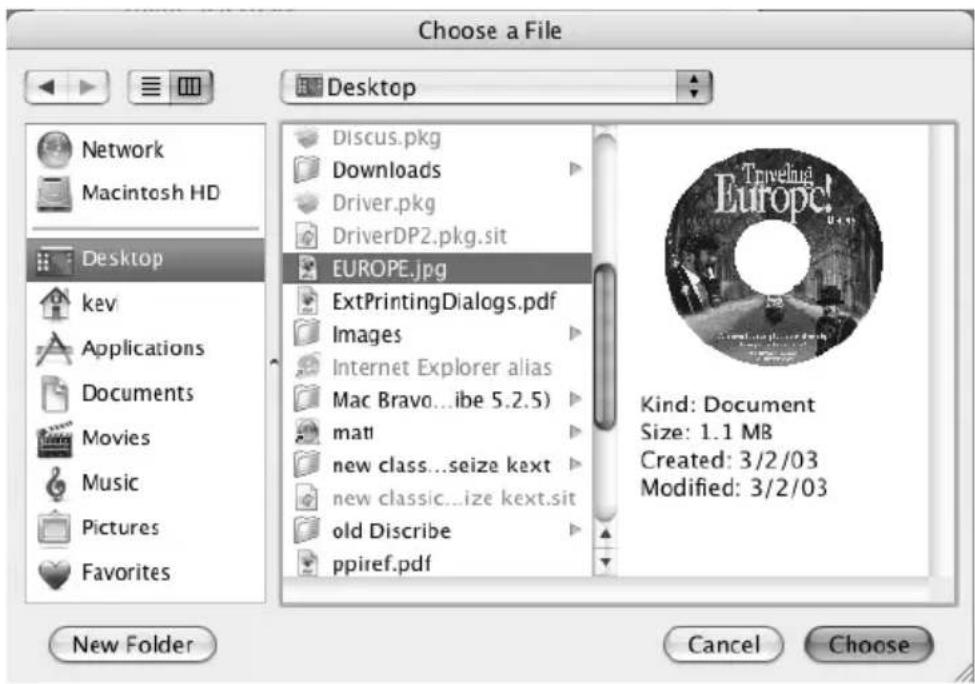Select the name DriverDP2.pkg.sit
This screenshot has width=975, height=684.
(x=419, y=236)
